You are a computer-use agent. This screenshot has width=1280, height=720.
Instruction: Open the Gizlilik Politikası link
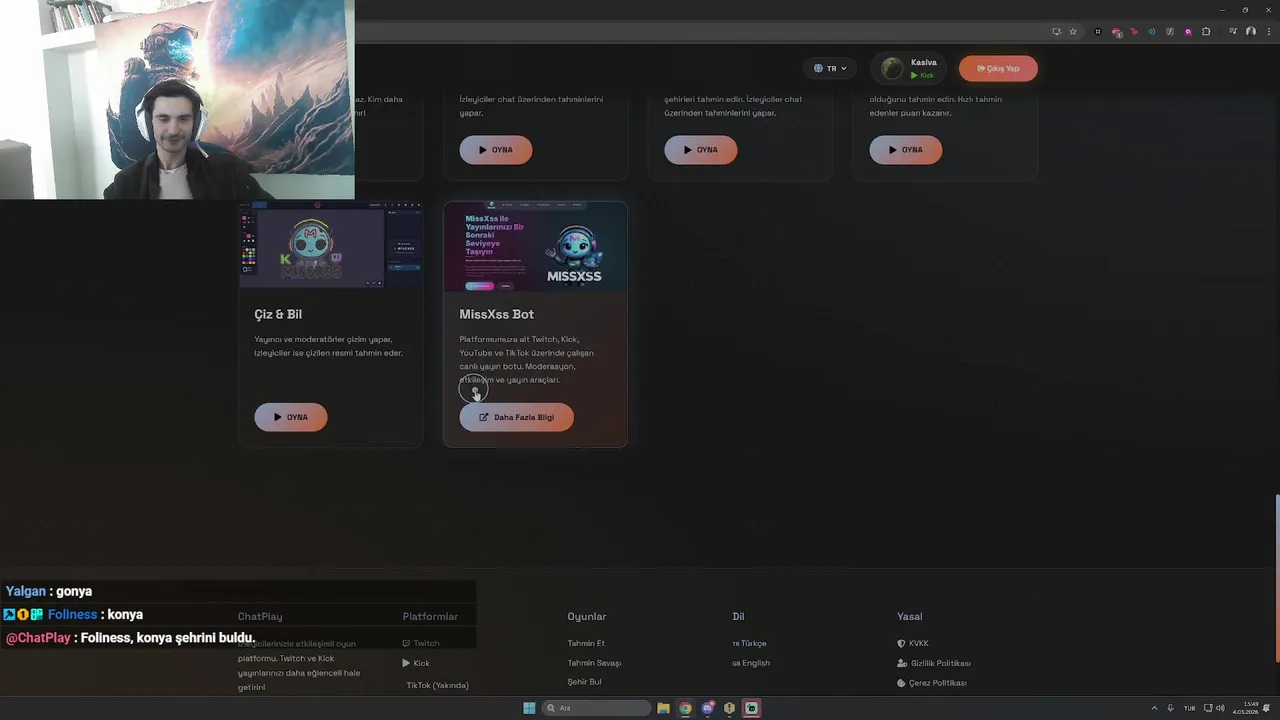click(x=934, y=663)
